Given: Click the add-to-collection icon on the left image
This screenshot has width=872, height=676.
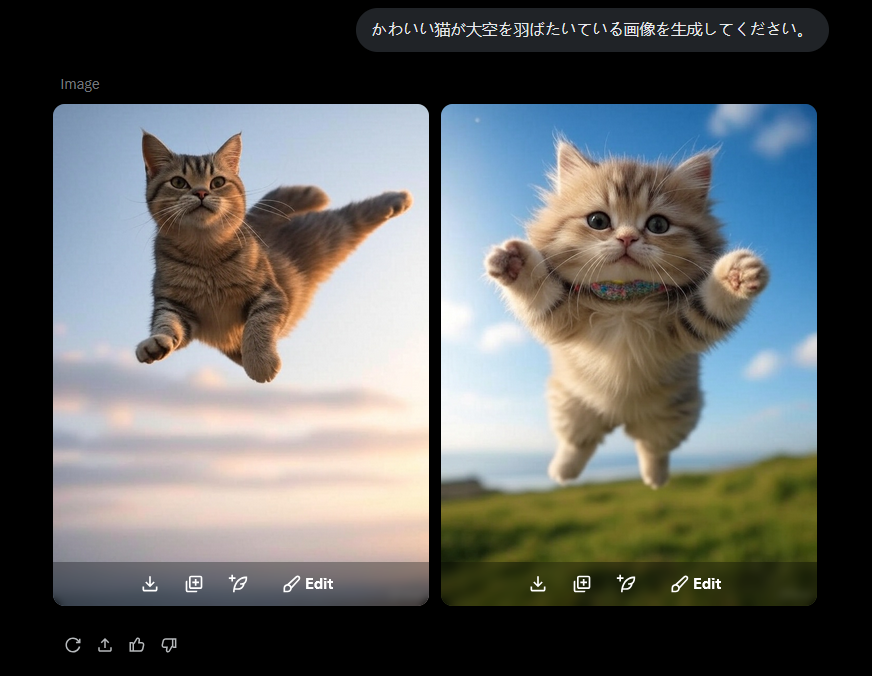Looking at the screenshot, I should (194, 584).
